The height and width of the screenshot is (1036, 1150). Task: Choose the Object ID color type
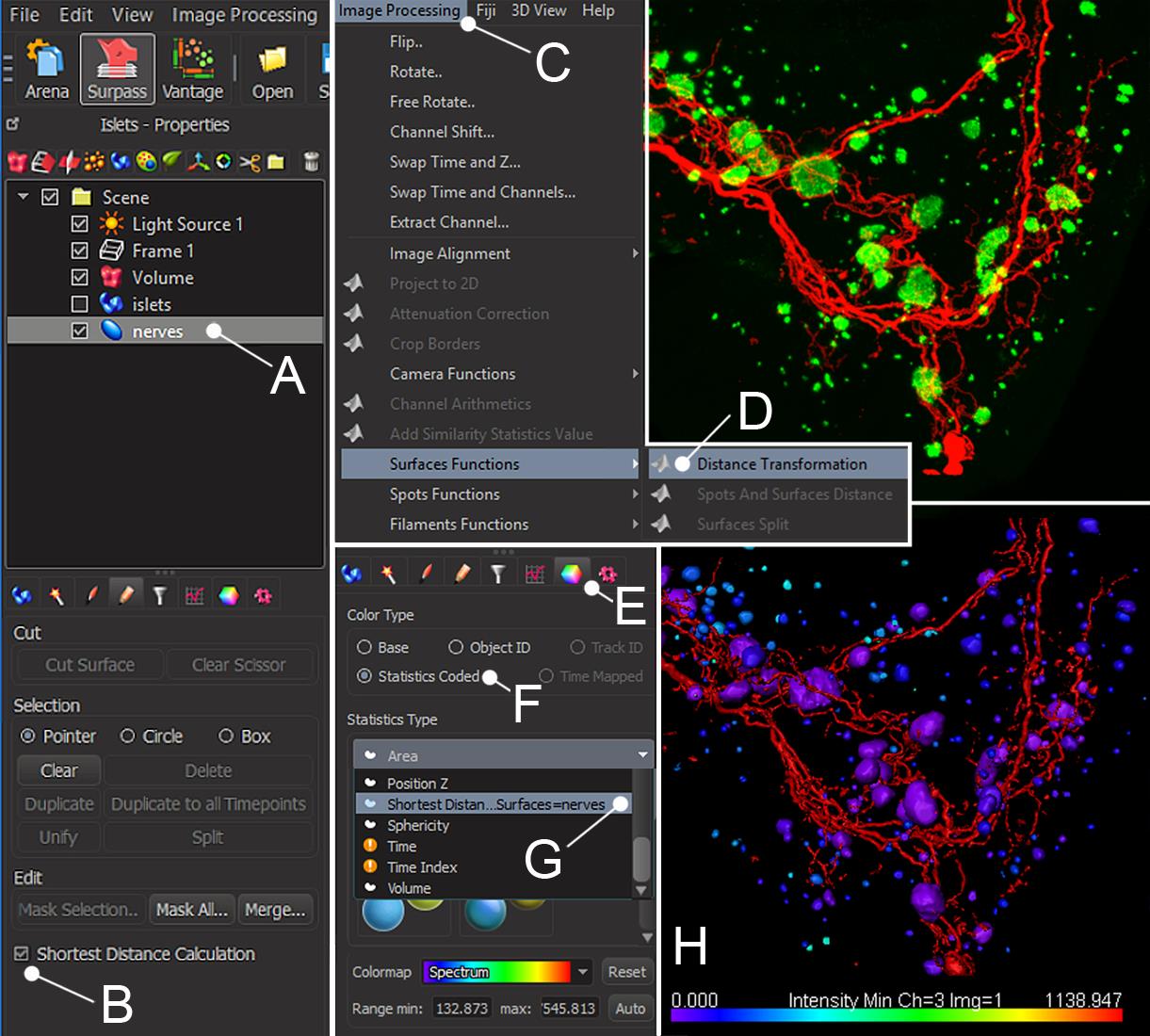point(456,647)
